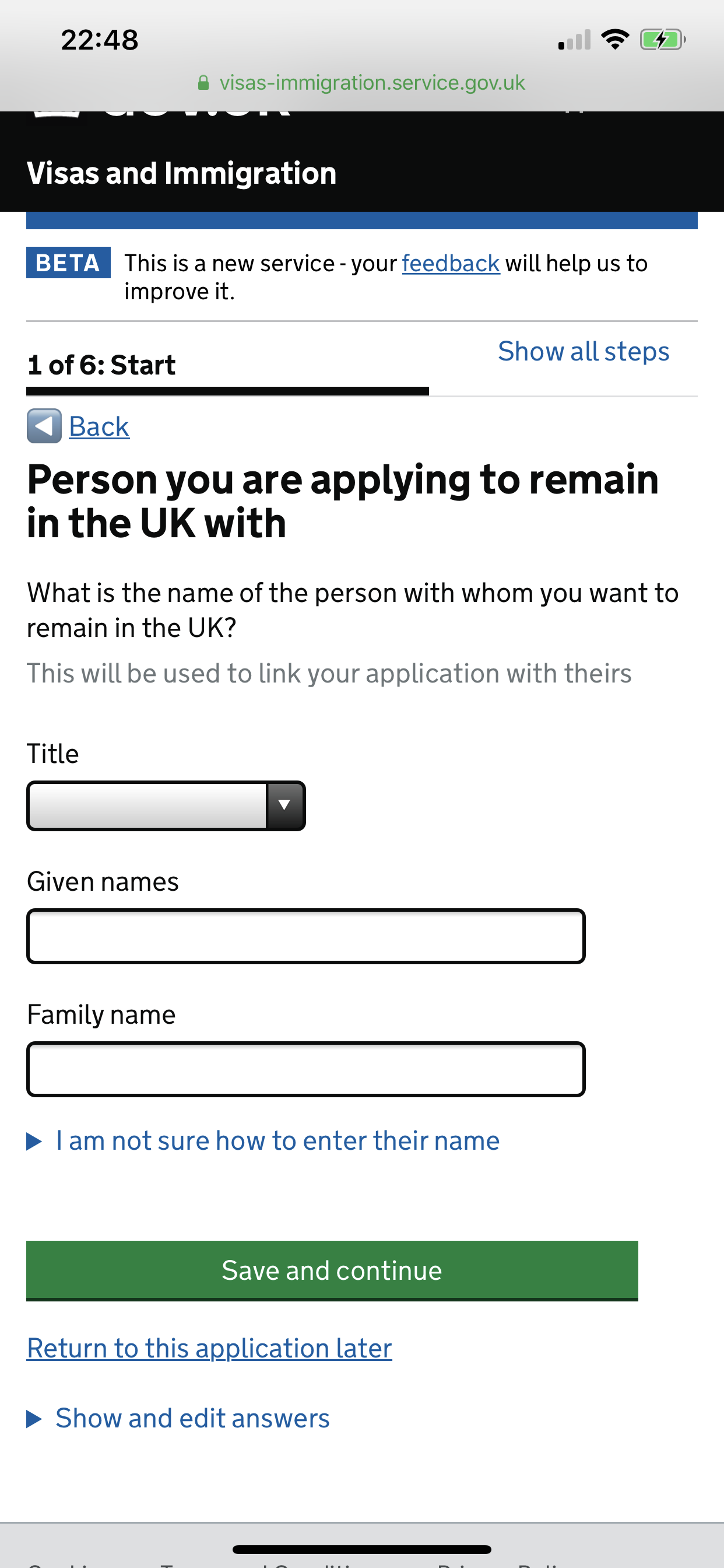
Task: Tap the BETA phase tag
Action: pyautogui.click(x=68, y=262)
